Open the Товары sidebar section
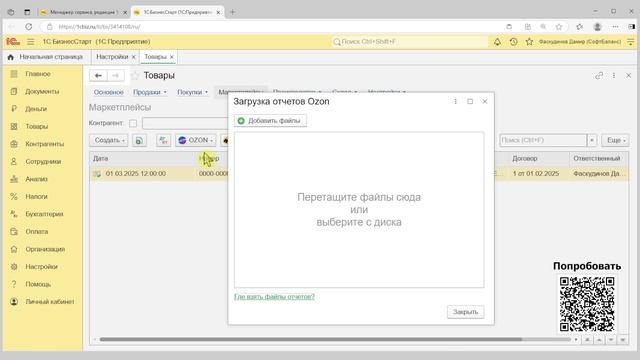The height and width of the screenshot is (360, 640). pos(37,127)
